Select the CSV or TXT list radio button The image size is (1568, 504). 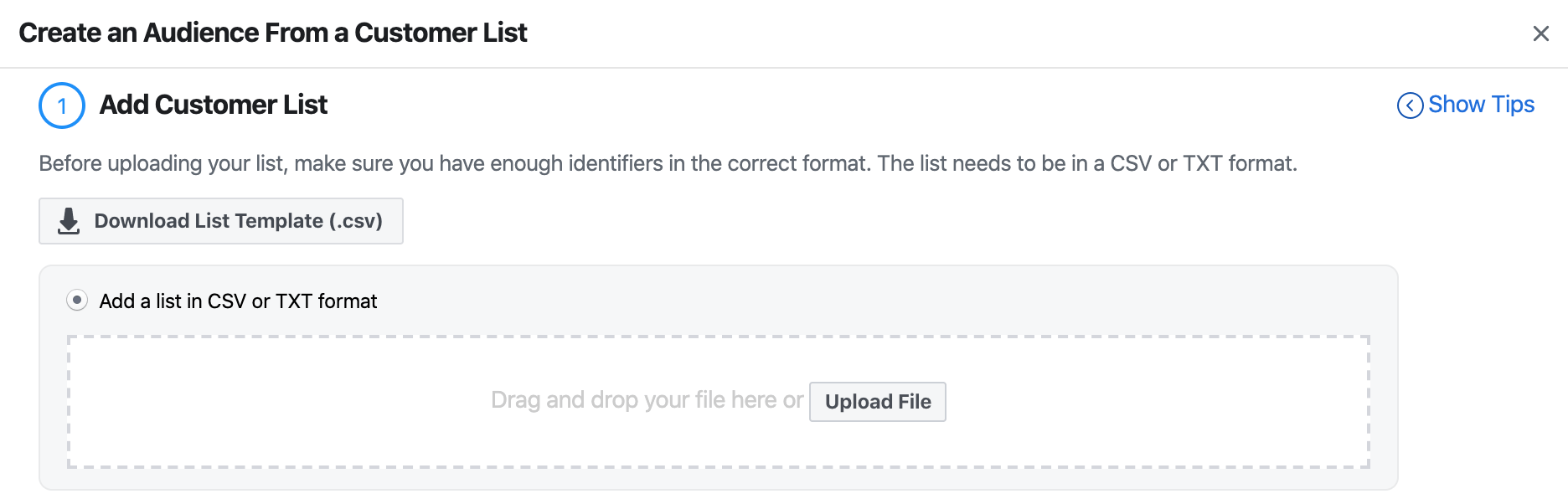[x=77, y=301]
